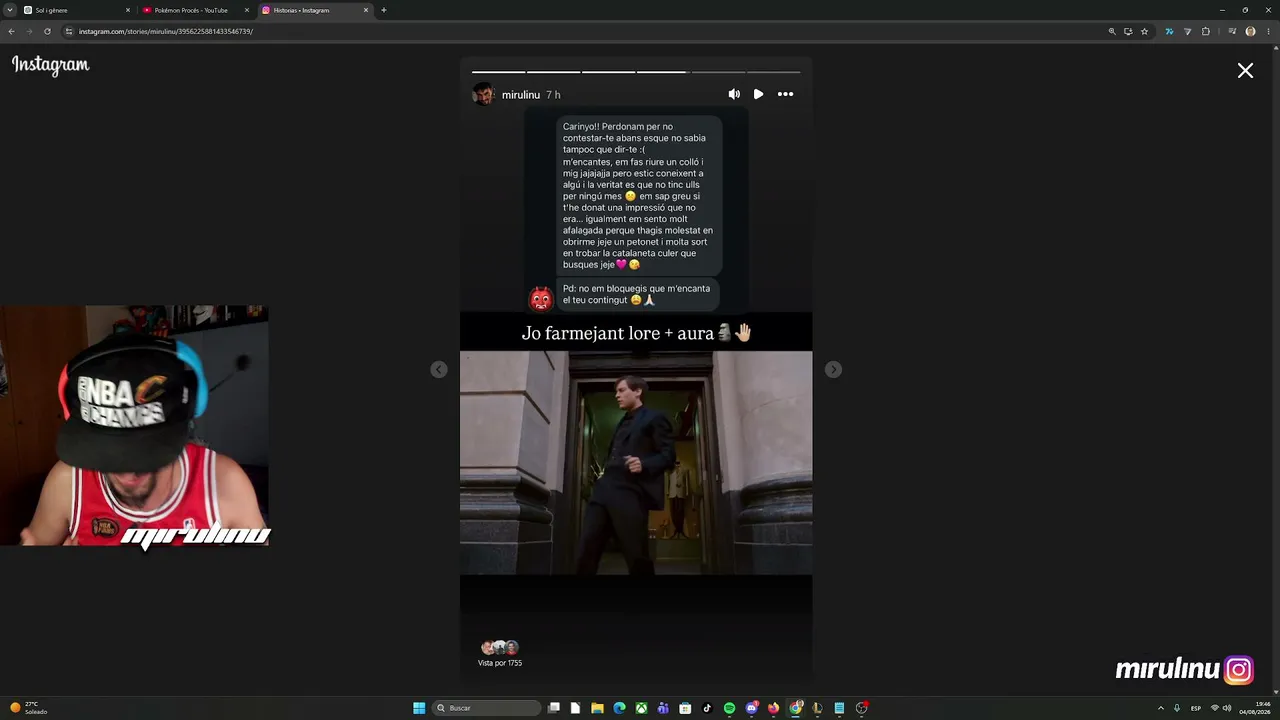View site information icon in address bar

[69, 31]
